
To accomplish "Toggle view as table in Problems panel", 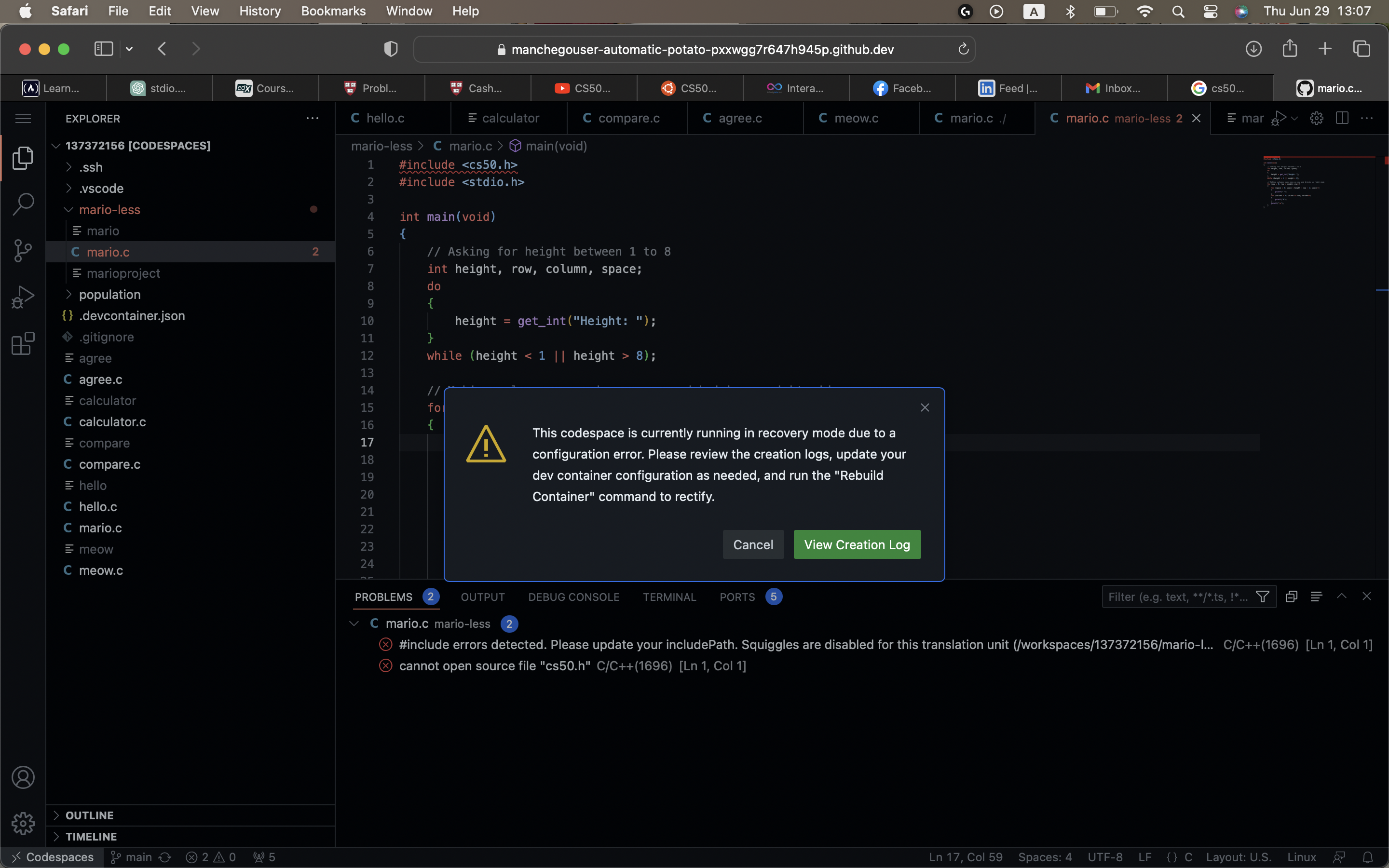I will pos(1316,597).
